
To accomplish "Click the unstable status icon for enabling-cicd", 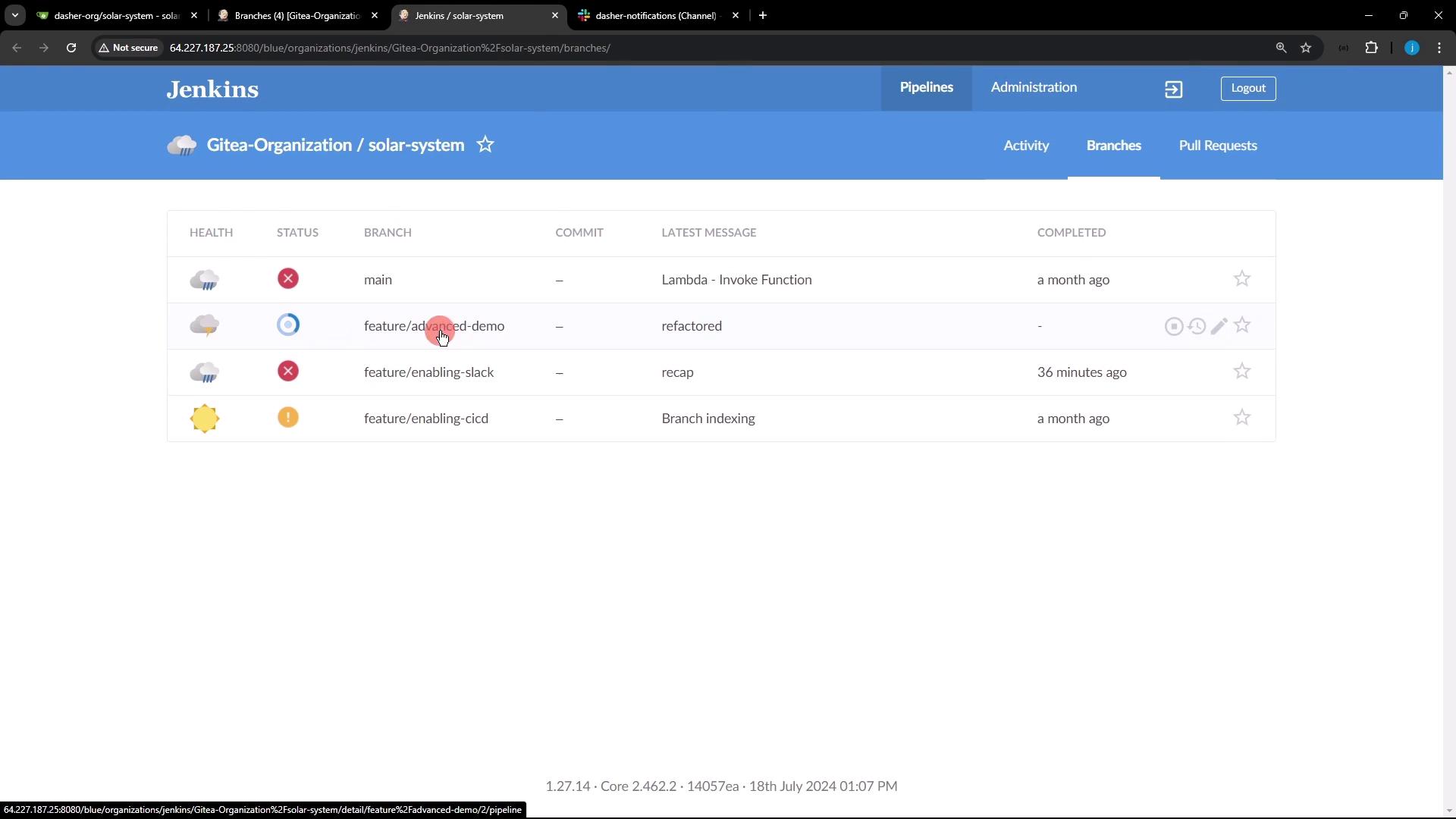I will coord(287,418).
